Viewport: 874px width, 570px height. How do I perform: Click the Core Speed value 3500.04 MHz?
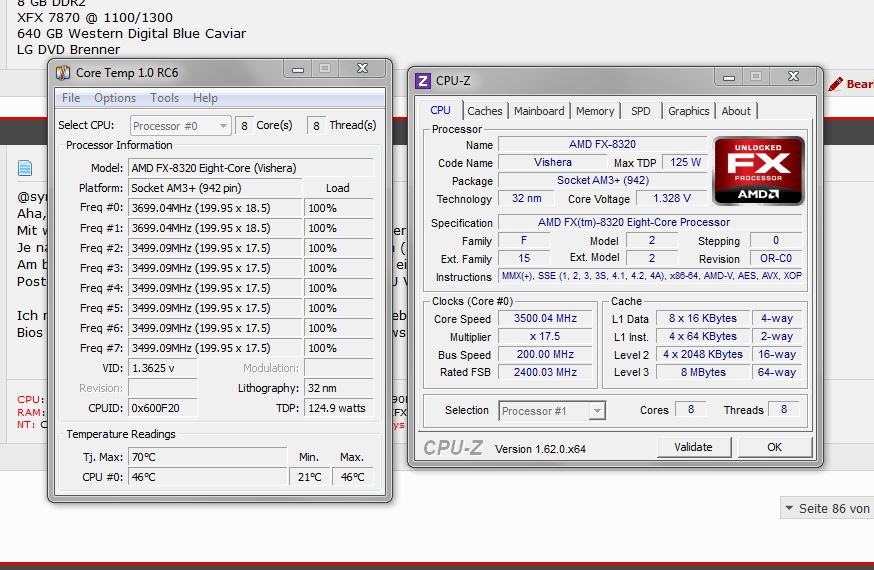(545, 318)
